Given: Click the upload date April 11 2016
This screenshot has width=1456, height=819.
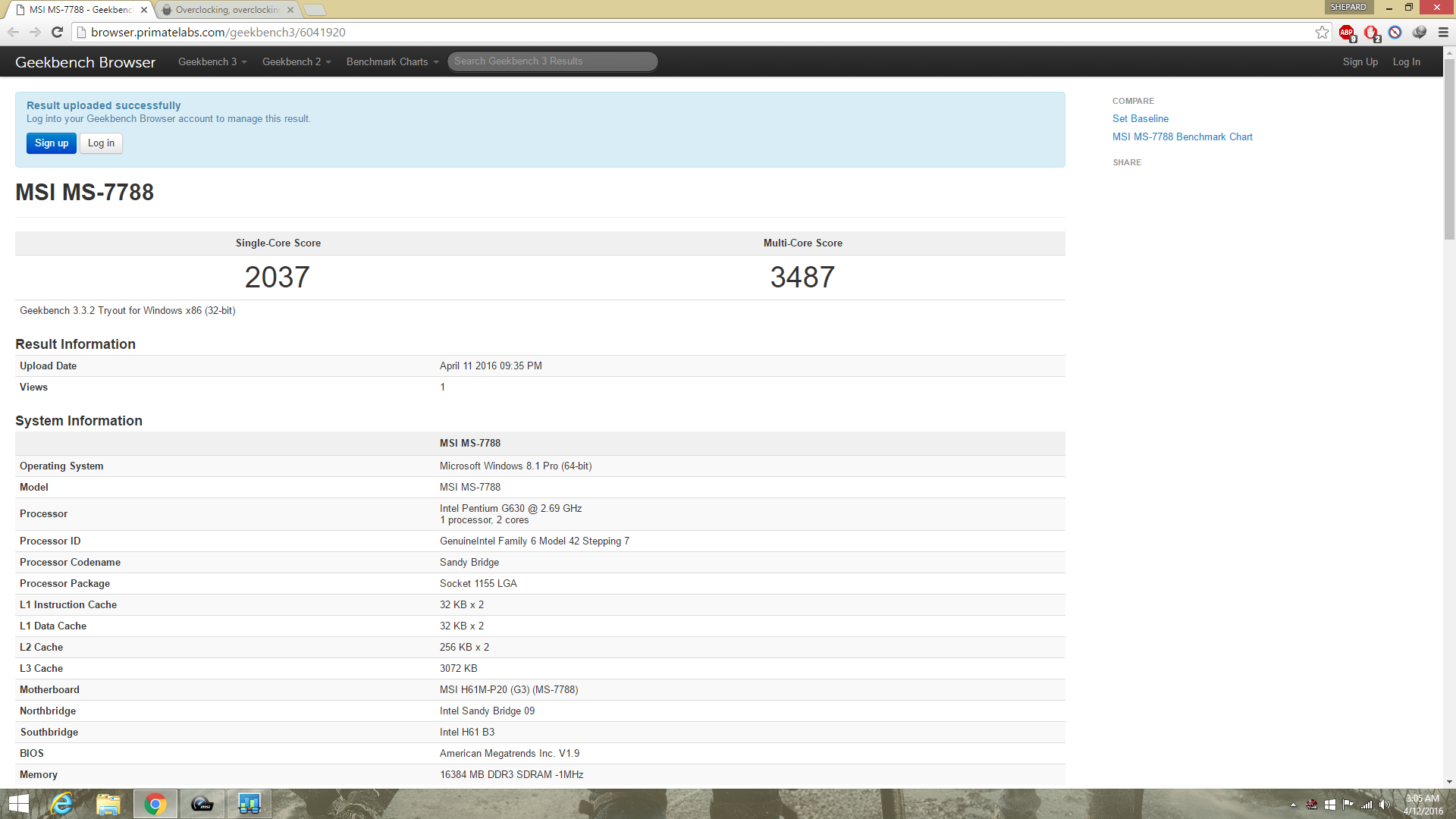Looking at the screenshot, I should pos(491,366).
